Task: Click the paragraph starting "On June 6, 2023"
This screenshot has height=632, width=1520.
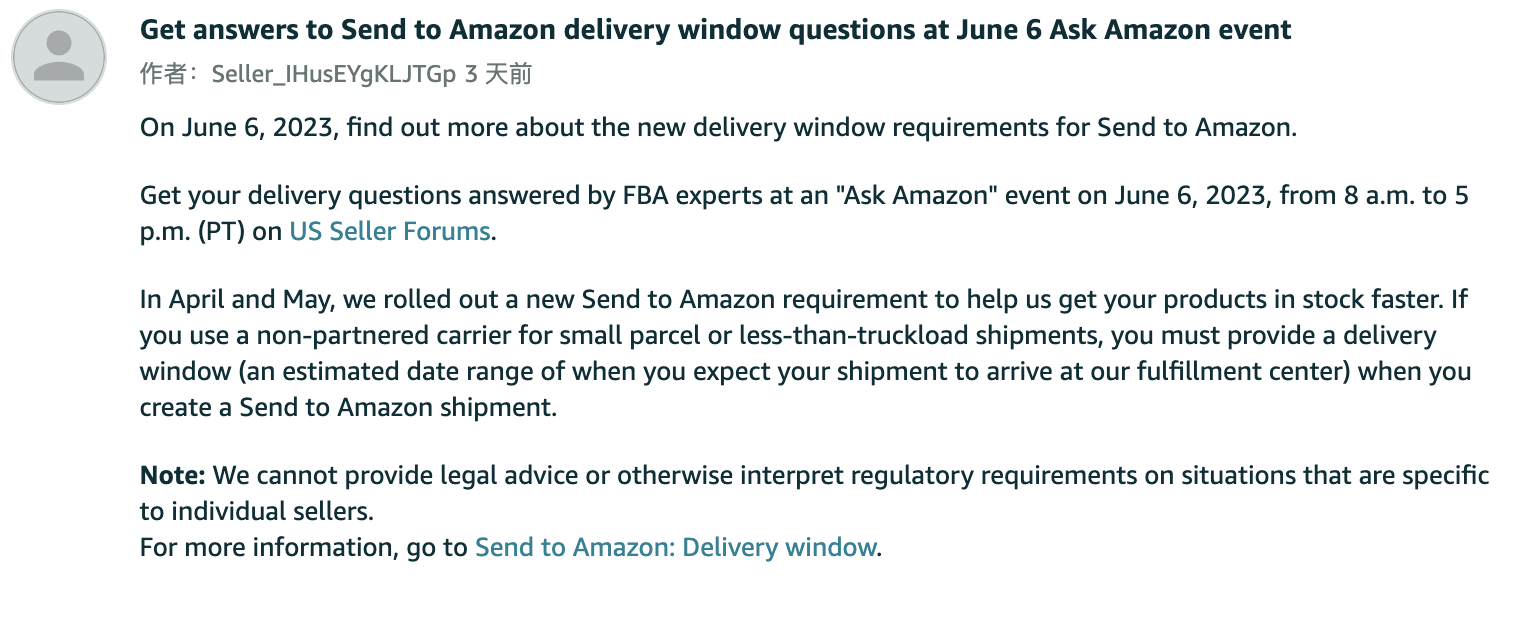Action: [x=718, y=128]
